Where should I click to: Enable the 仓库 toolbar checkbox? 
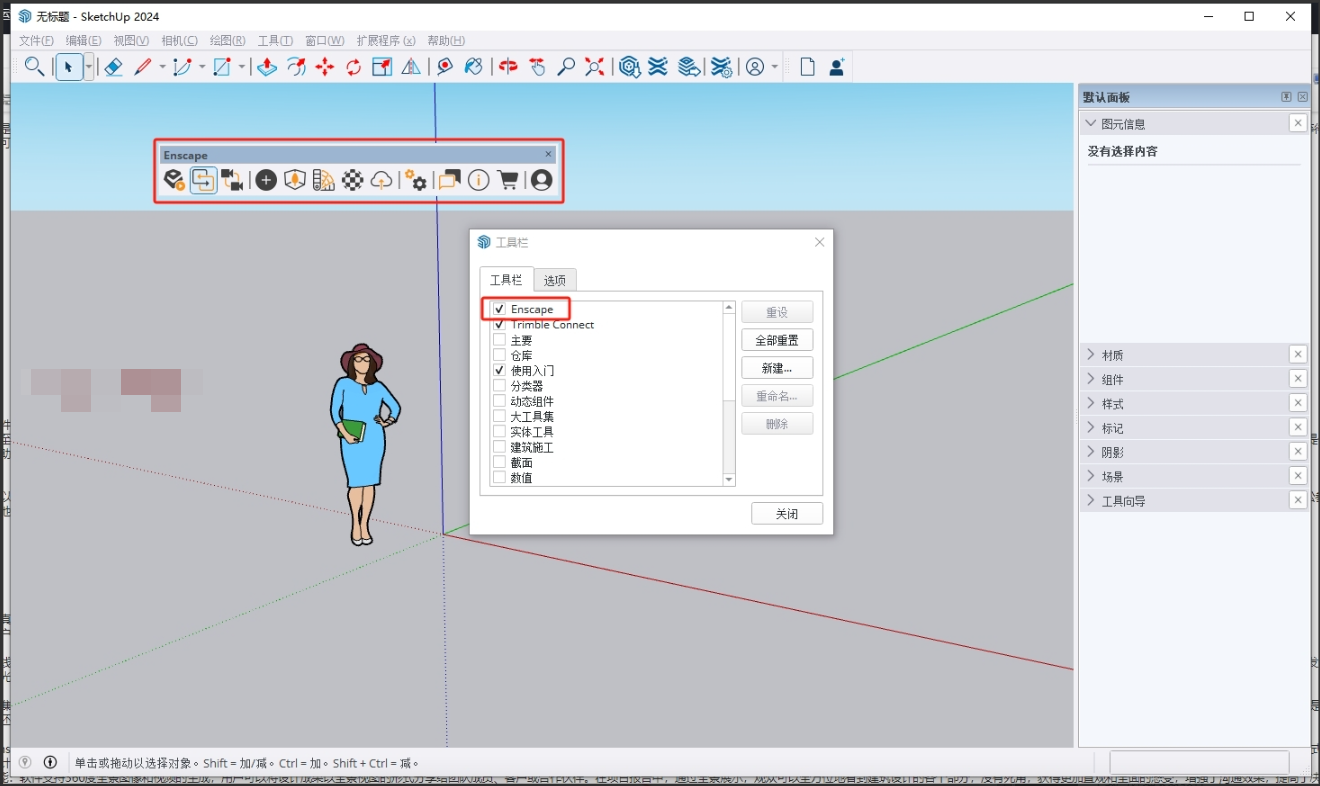click(499, 355)
